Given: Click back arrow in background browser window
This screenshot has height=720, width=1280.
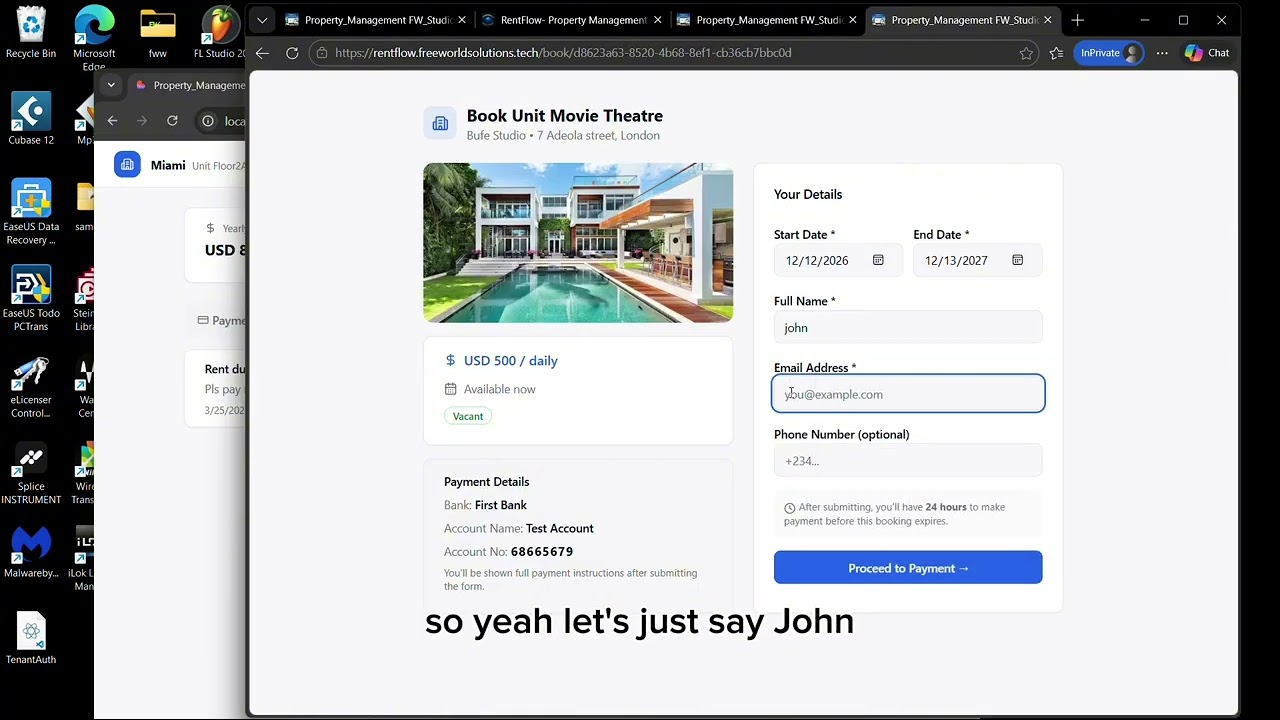Looking at the screenshot, I should (112, 121).
